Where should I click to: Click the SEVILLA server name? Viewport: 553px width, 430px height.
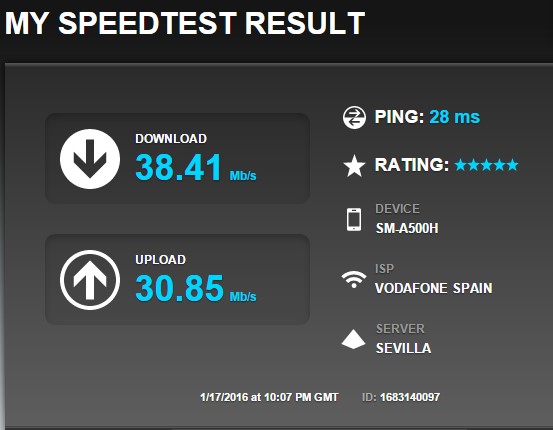click(403, 348)
